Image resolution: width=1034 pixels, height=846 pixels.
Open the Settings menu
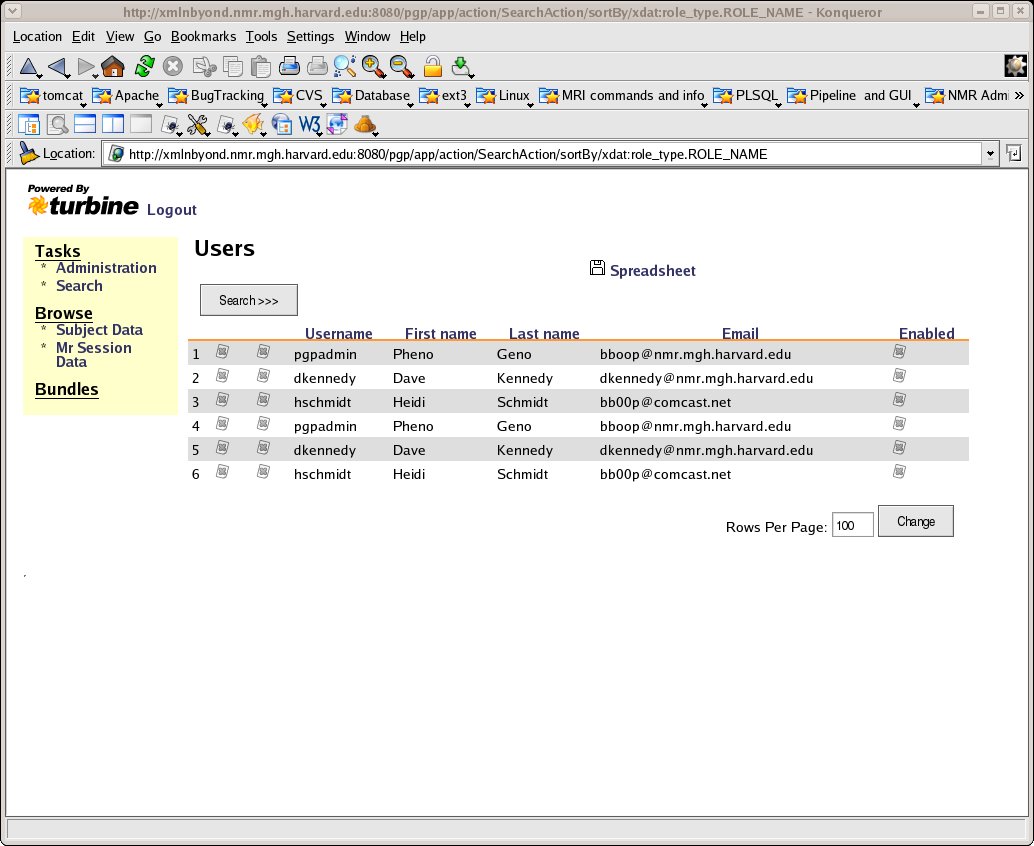[x=310, y=36]
